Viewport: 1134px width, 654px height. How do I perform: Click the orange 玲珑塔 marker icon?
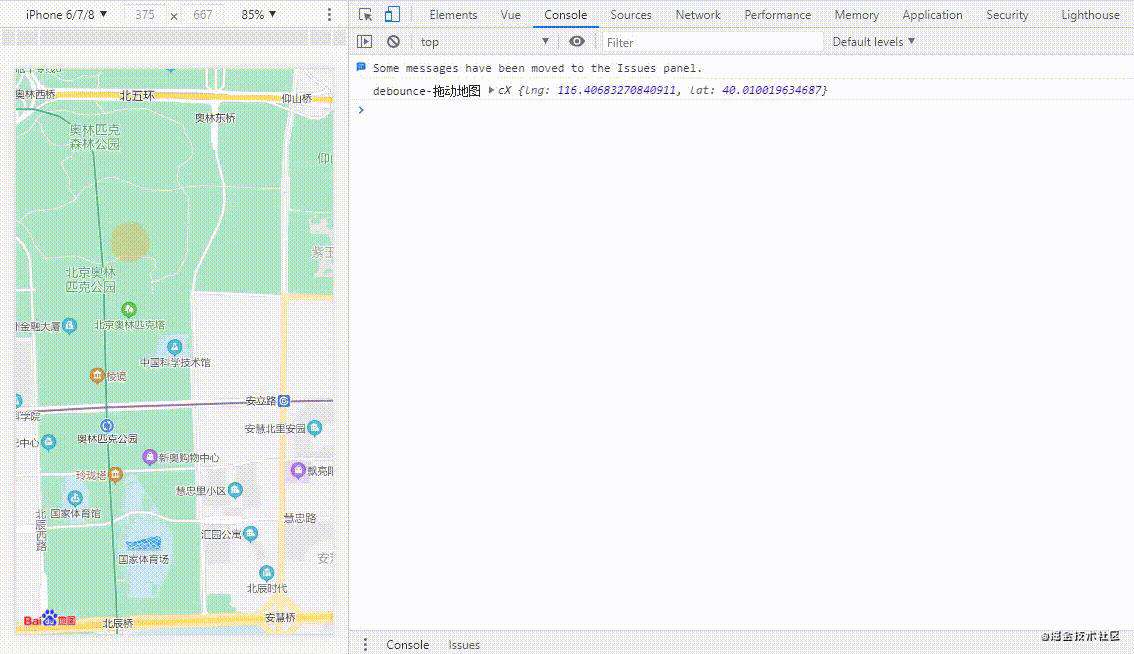point(115,474)
